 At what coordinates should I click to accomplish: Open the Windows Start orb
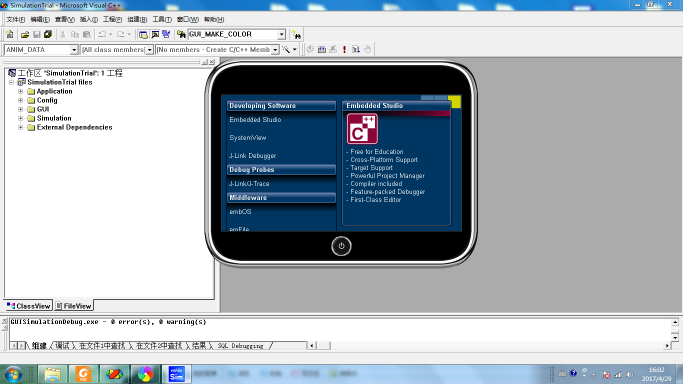tap(13, 374)
